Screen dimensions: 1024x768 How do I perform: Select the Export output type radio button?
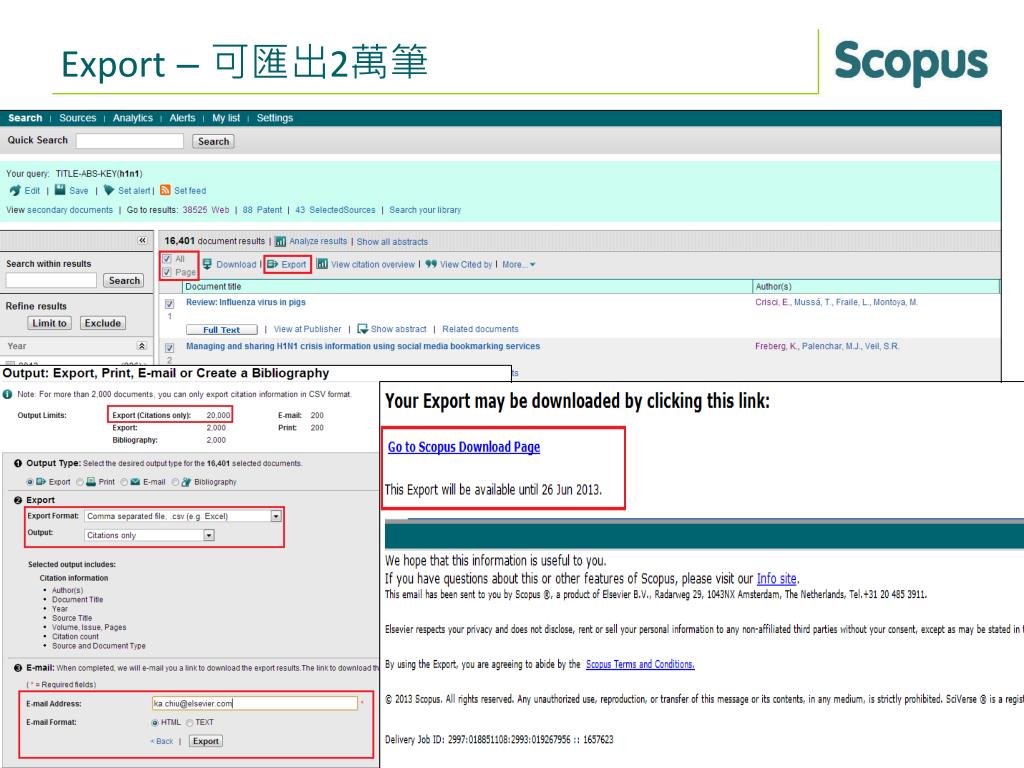pyautogui.click(x=29, y=482)
